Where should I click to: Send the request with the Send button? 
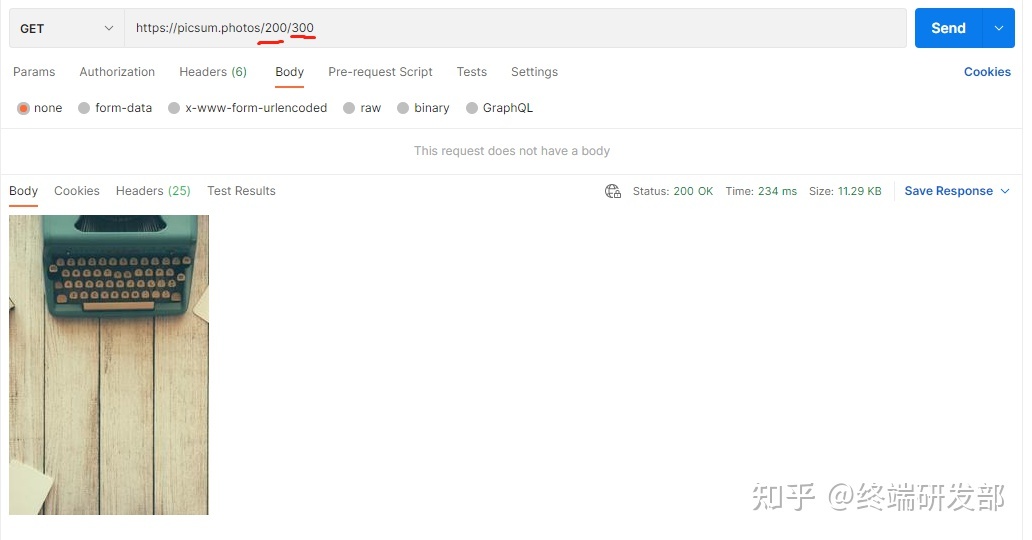coord(948,28)
